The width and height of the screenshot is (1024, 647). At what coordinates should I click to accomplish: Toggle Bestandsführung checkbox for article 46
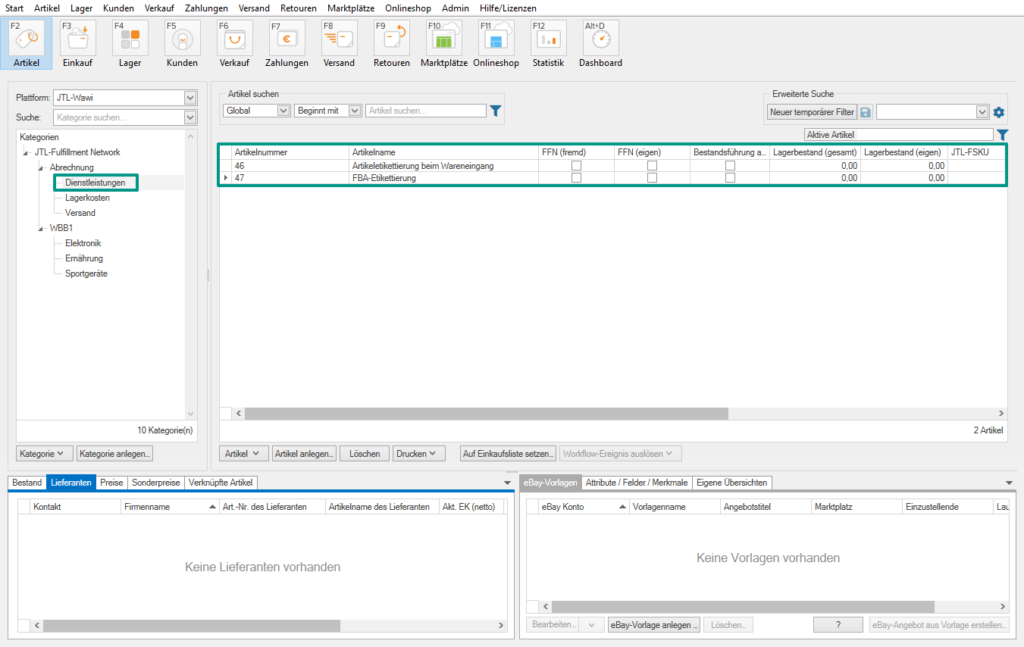pos(730,165)
